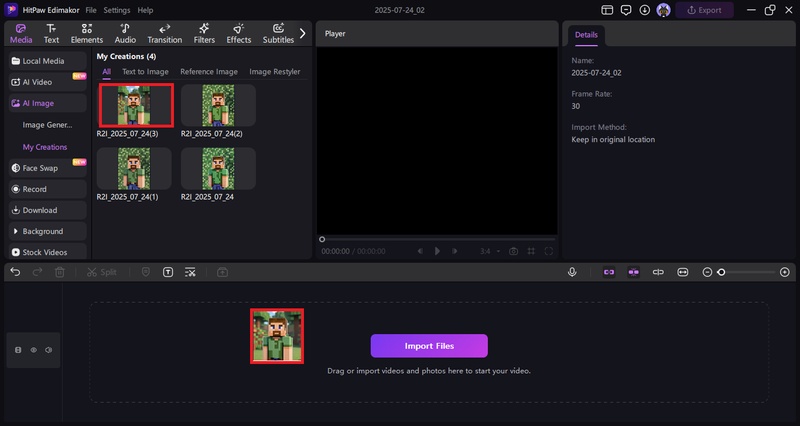Open the Help menu
The image size is (800, 426).
tap(145, 10)
